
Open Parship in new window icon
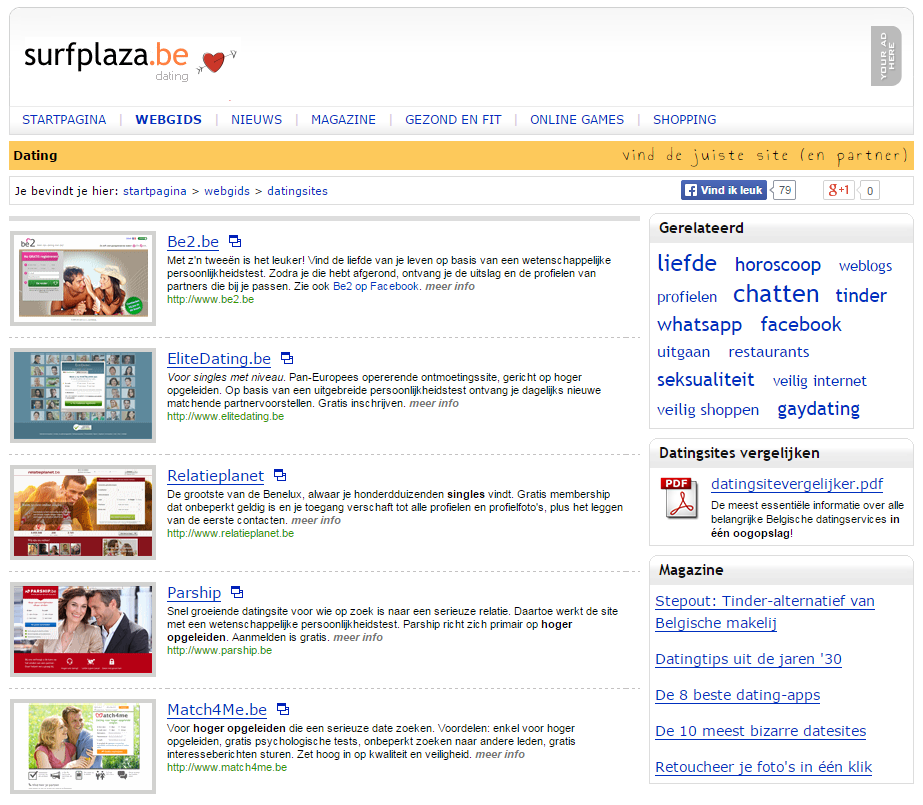coord(237,592)
